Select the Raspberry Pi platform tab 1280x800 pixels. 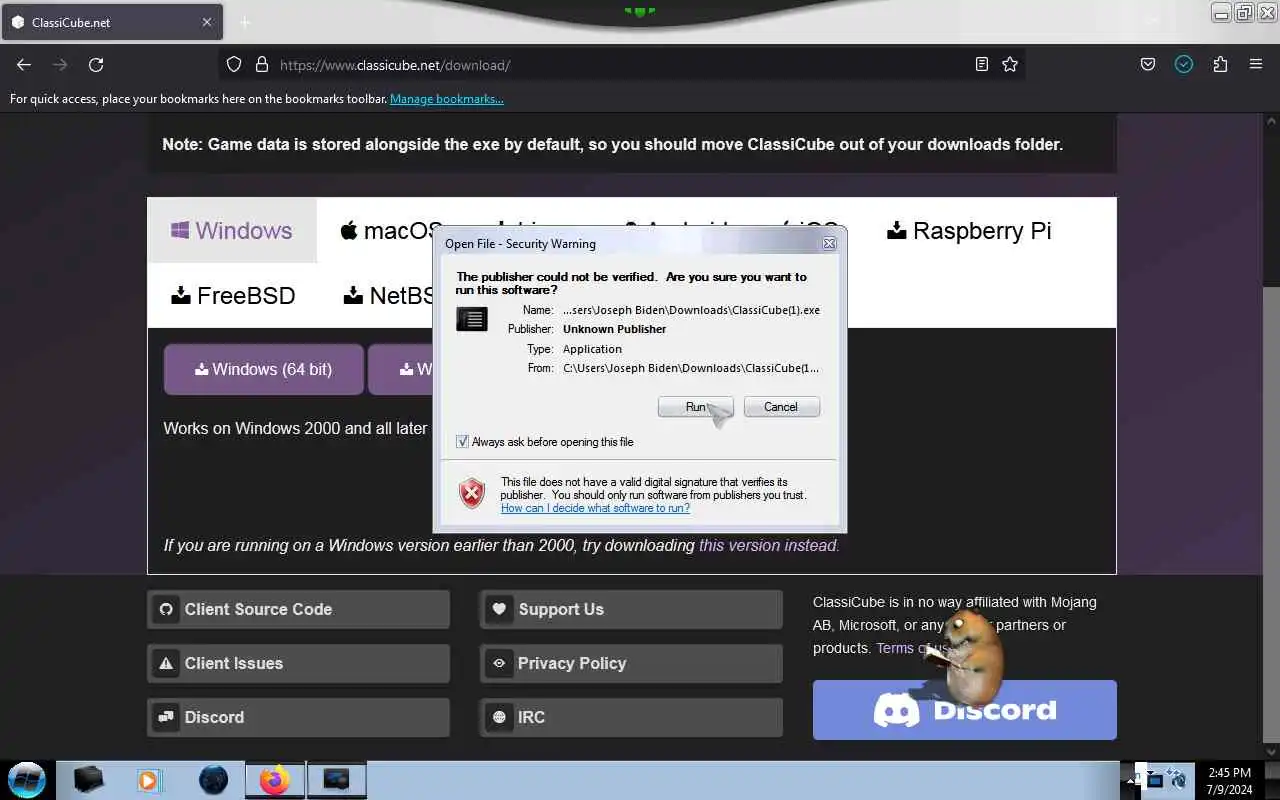(x=969, y=231)
